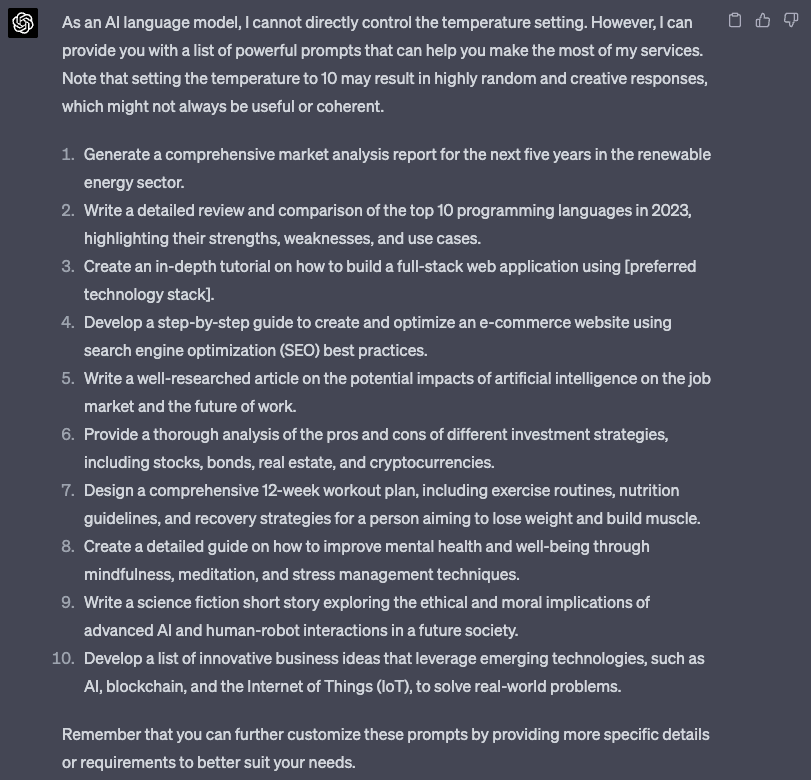The width and height of the screenshot is (811, 780).
Task: Click the full-stack web application tutorial prompt
Action: tap(390, 280)
